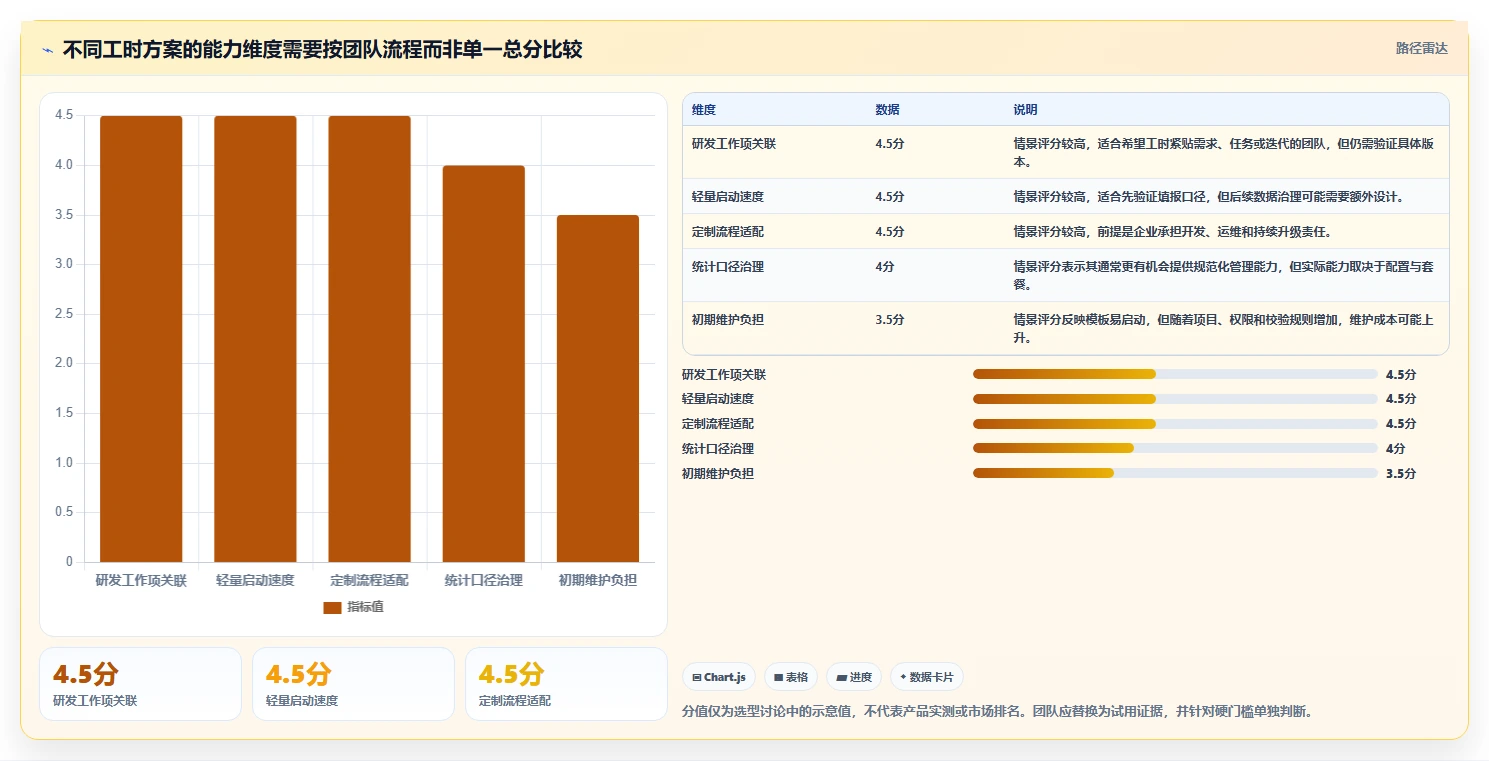The height and width of the screenshot is (761, 1489).
Task: Click the 轻量启动速度 cell in the table
Action: (727, 197)
